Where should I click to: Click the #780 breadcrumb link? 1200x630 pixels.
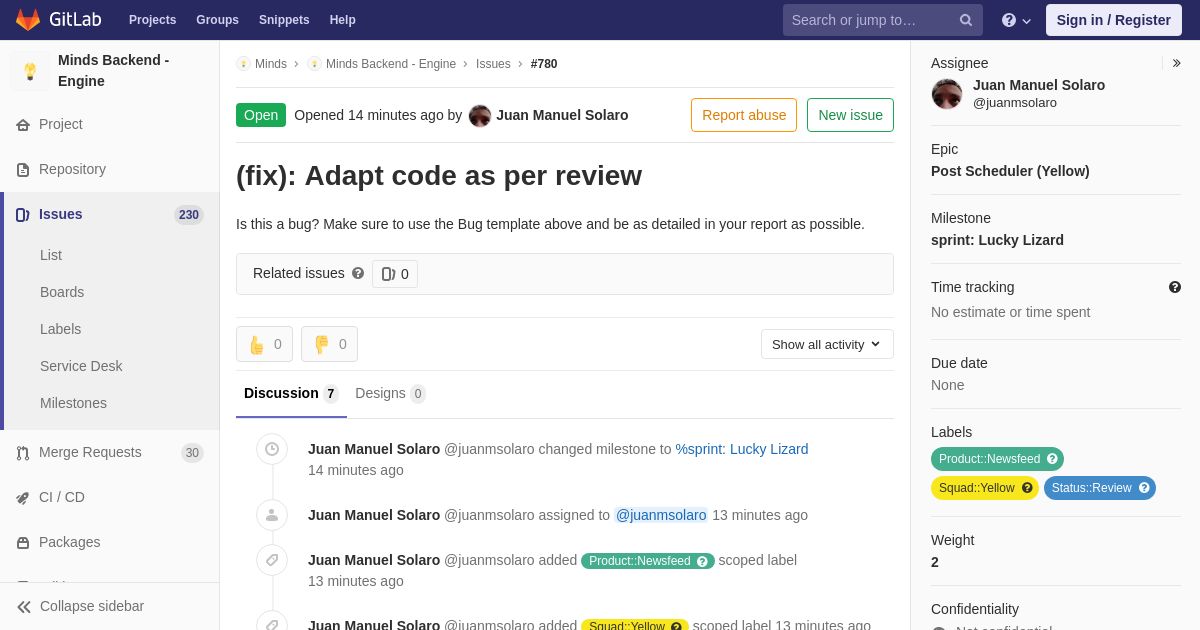tap(544, 64)
